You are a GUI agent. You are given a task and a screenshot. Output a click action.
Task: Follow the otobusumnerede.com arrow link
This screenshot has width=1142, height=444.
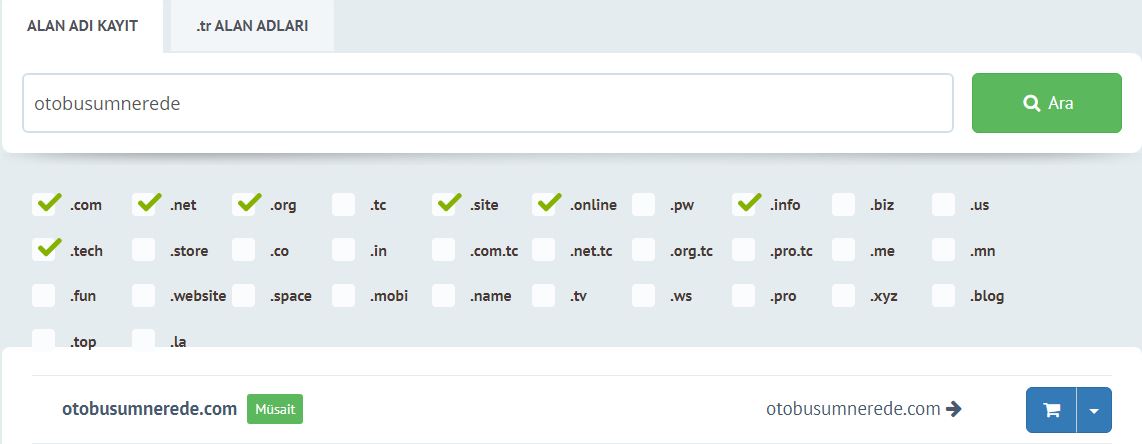pos(864,409)
